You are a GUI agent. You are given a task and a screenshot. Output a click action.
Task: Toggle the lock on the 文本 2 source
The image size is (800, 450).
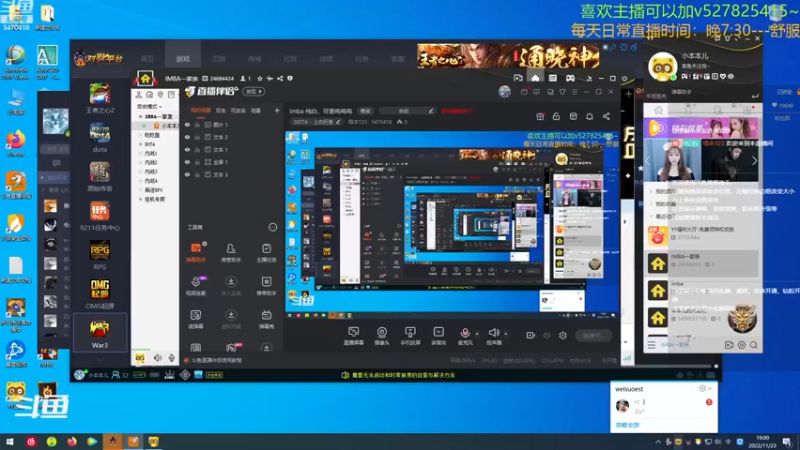[197, 137]
